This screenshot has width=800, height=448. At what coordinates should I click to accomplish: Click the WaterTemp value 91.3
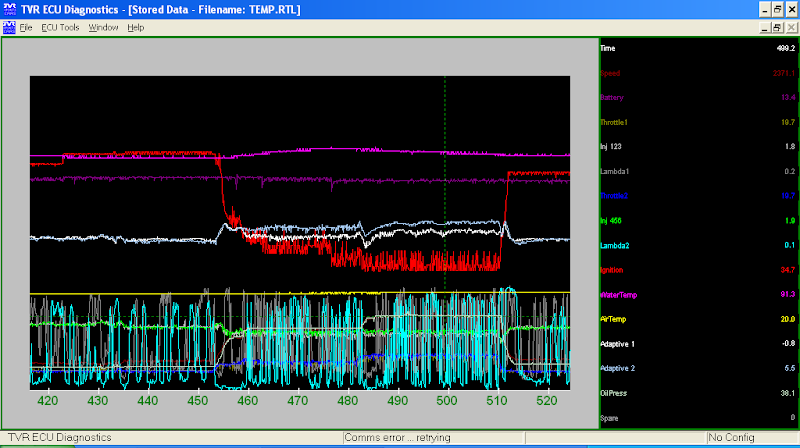[788, 295]
